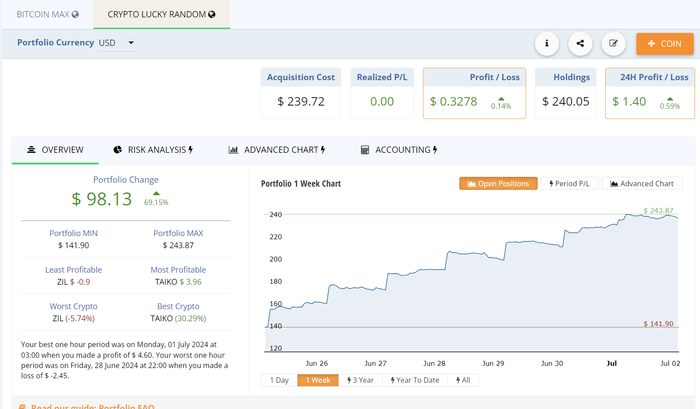Click the Overview tab icon
Screen dimensions: 700x409
(31, 150)
